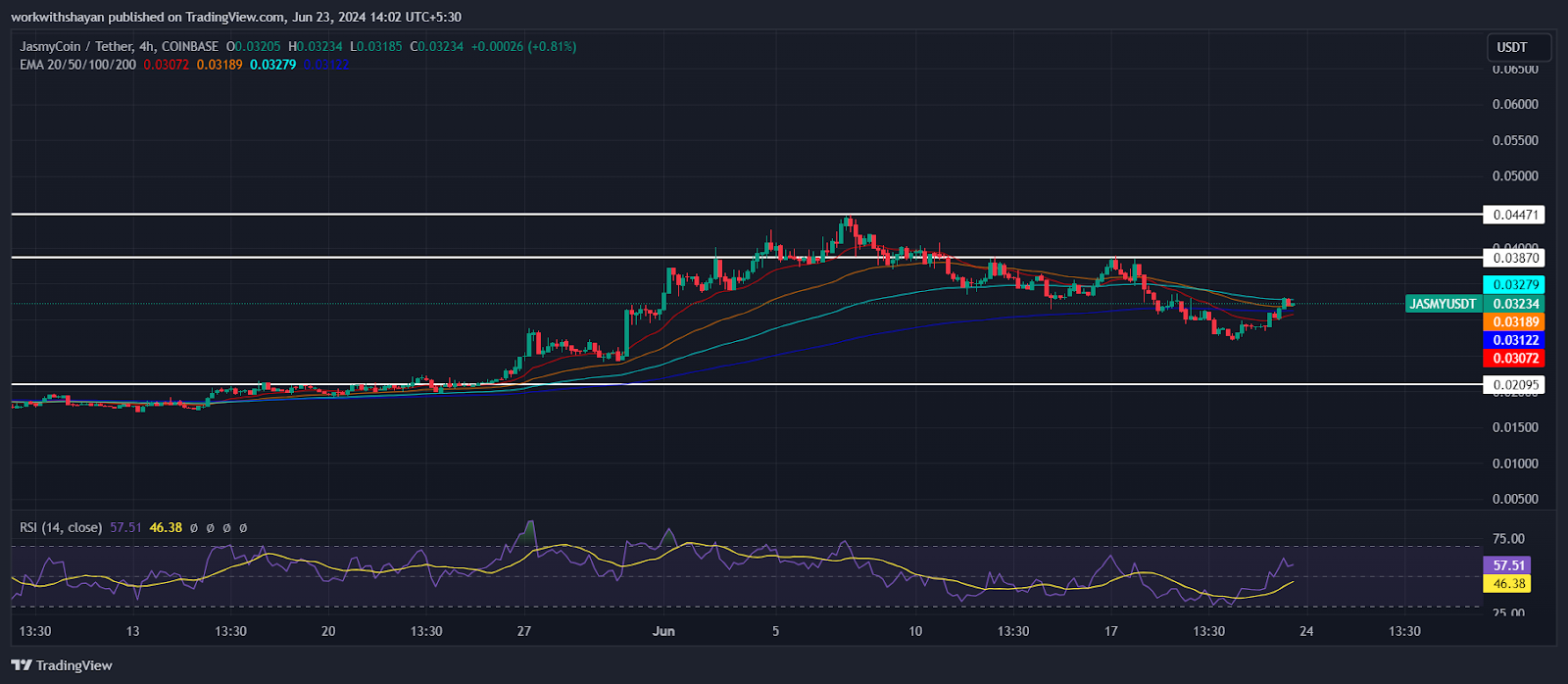Click the orange EMA label 0.03189 on axis
This screenshot has width=1568, height=684.
1515,322
